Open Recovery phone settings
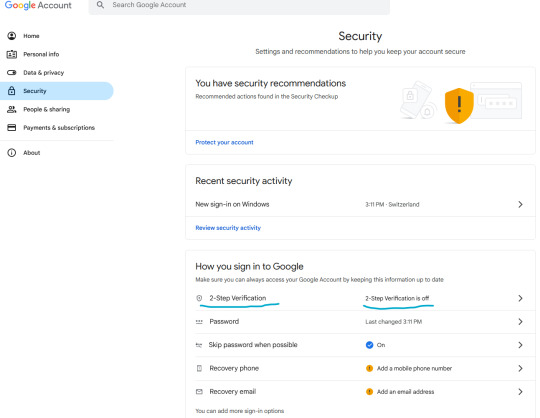 [360, 368]
